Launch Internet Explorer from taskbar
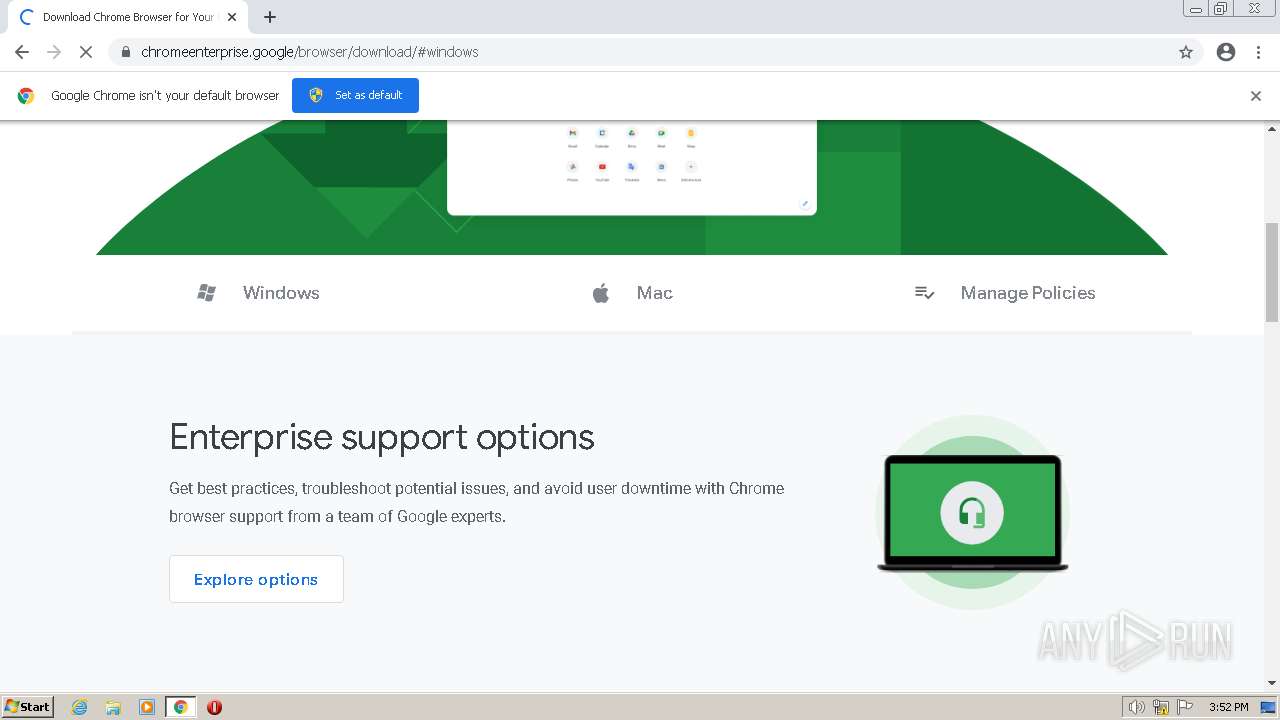This screenshot has width=1280, height=720. [x=80, y=707]
